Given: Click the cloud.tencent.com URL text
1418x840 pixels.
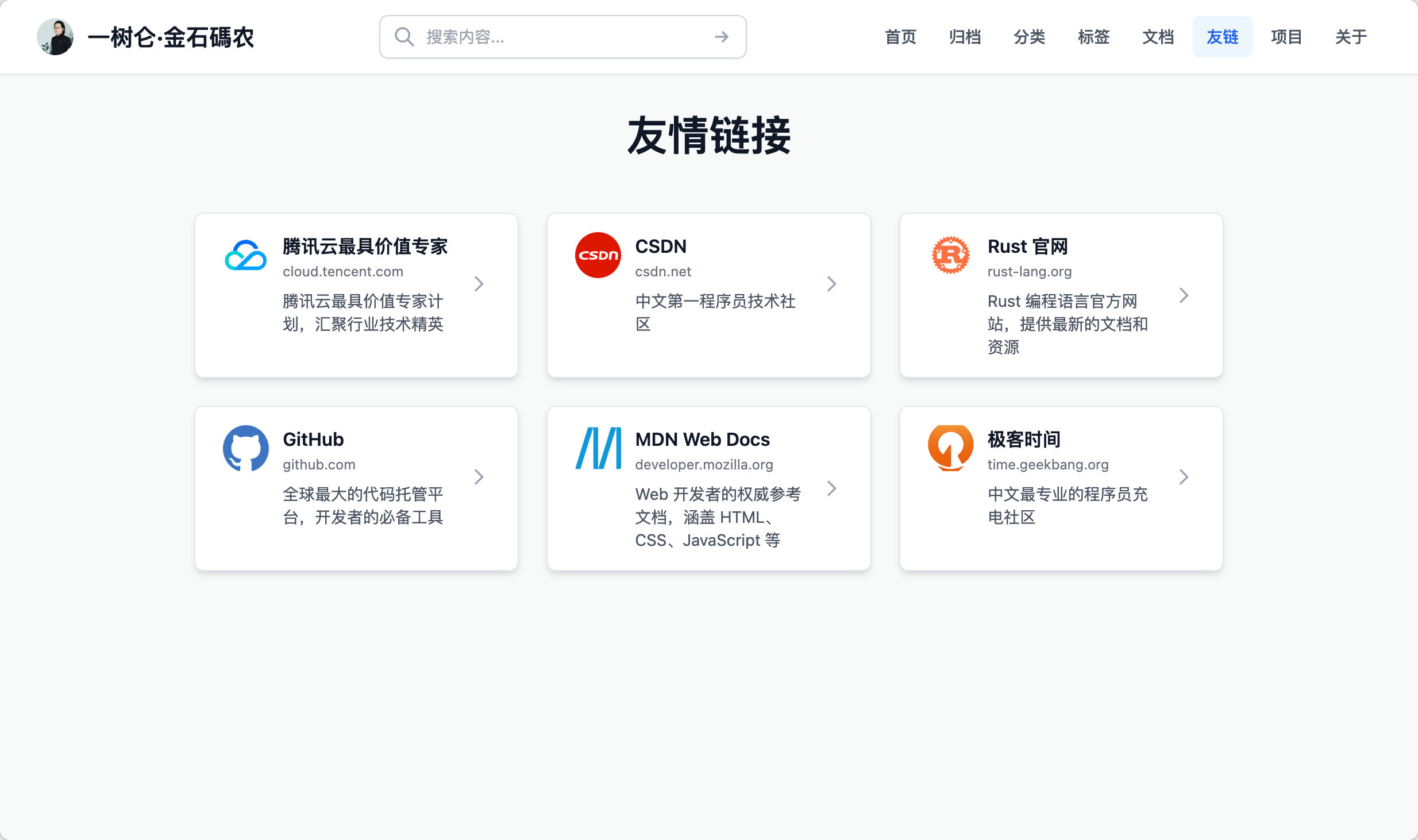Looking at the screenshot, I should coord(343,272).
